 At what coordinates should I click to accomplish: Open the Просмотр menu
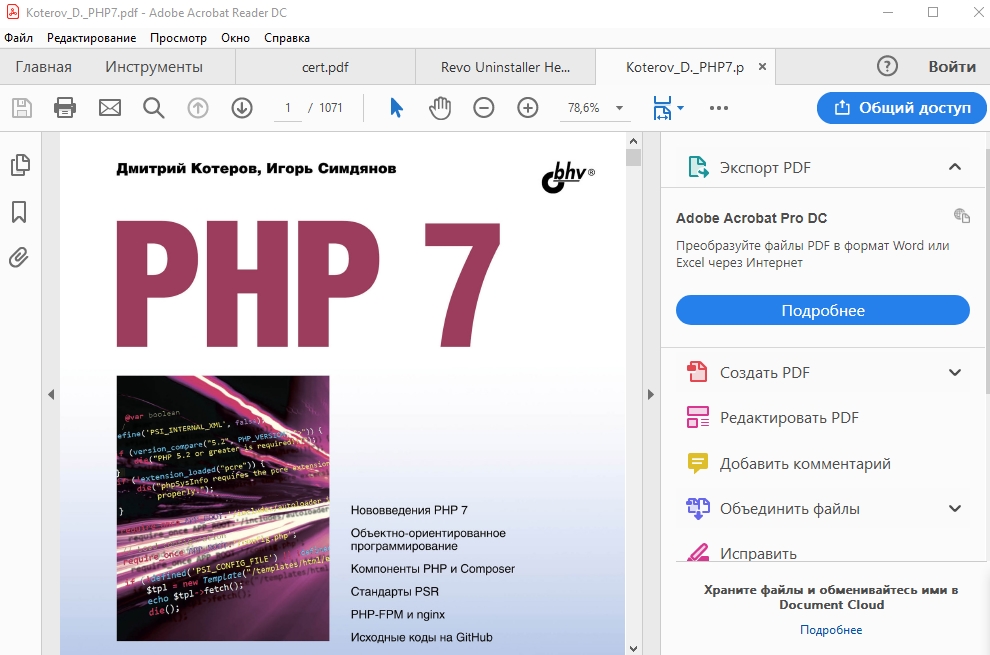point(178,38)
